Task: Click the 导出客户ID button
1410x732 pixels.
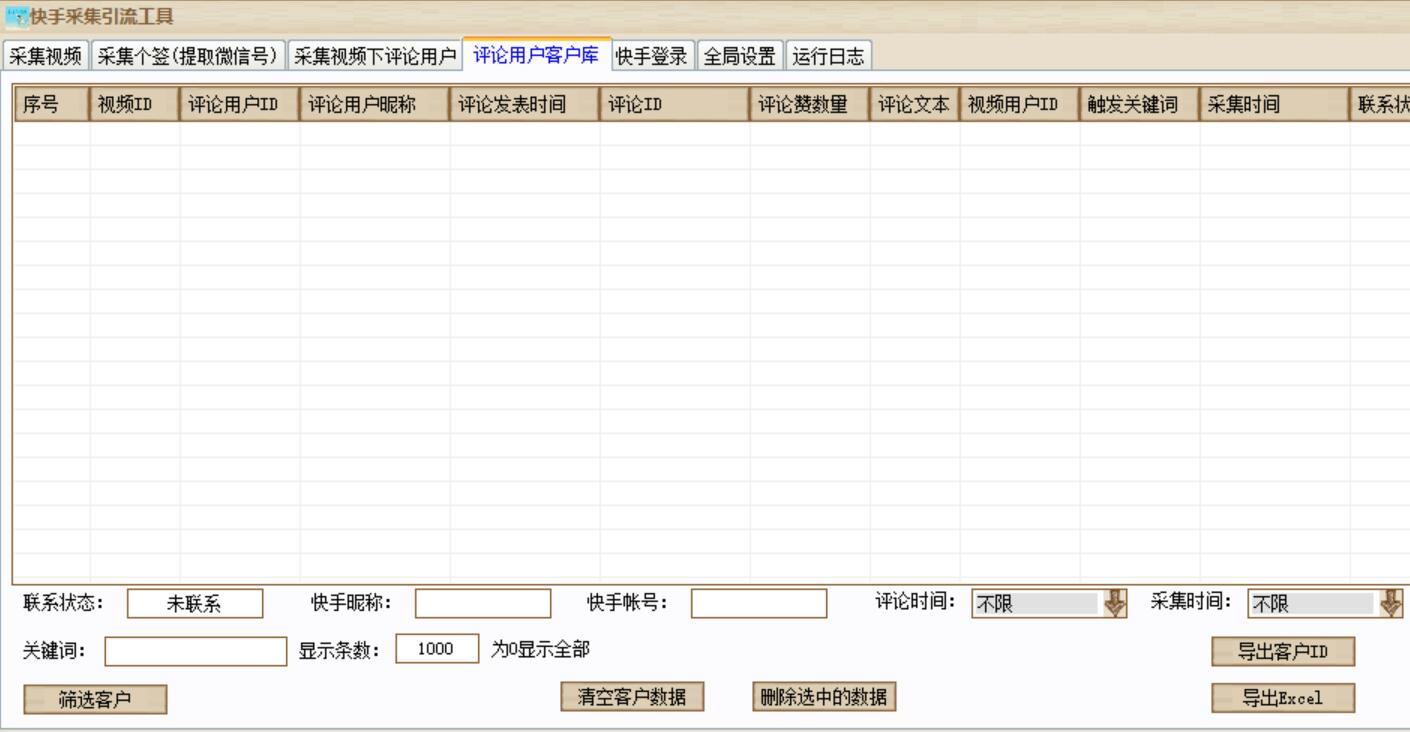Action: 1284,649
